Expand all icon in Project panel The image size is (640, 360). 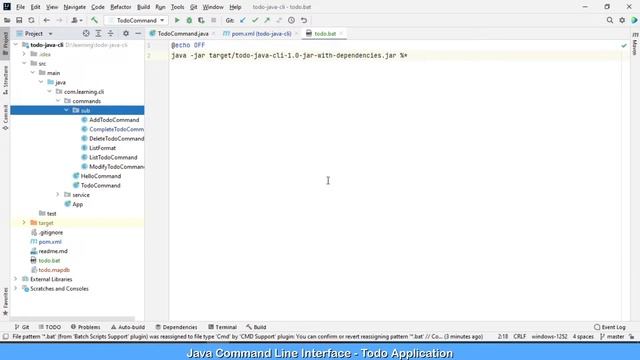(98, 33)
